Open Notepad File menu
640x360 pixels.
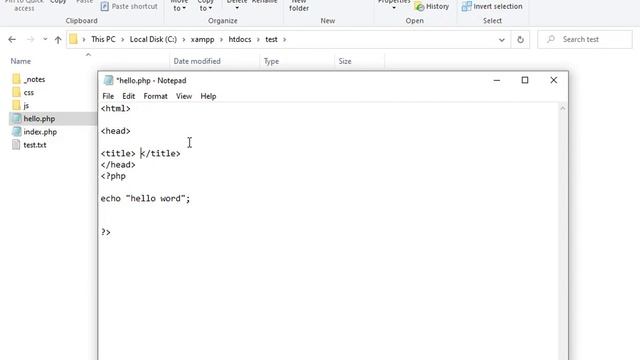coord(108,96)
